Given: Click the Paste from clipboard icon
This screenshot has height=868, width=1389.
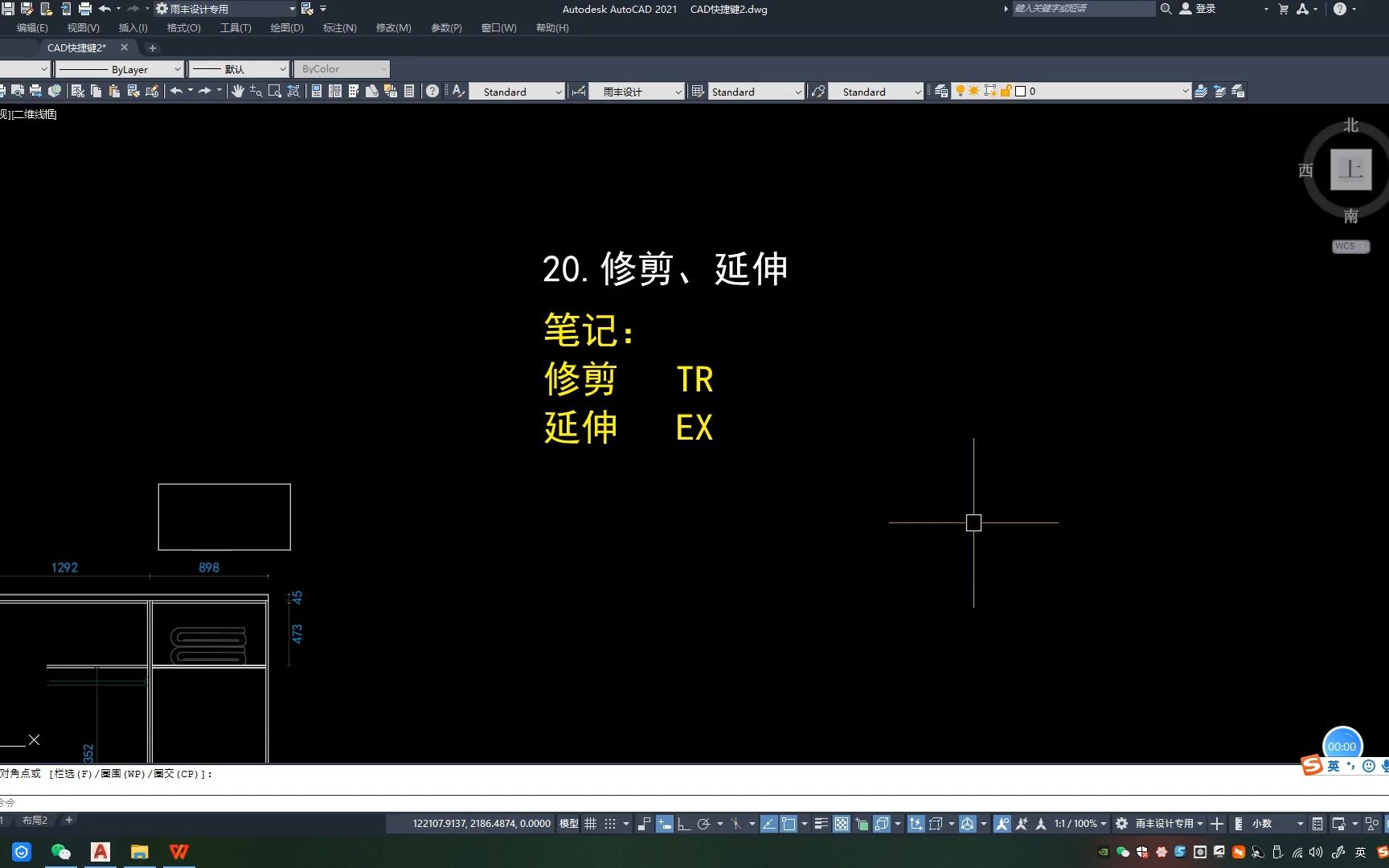Looking at the screenshot, I should tap(115, 91).
